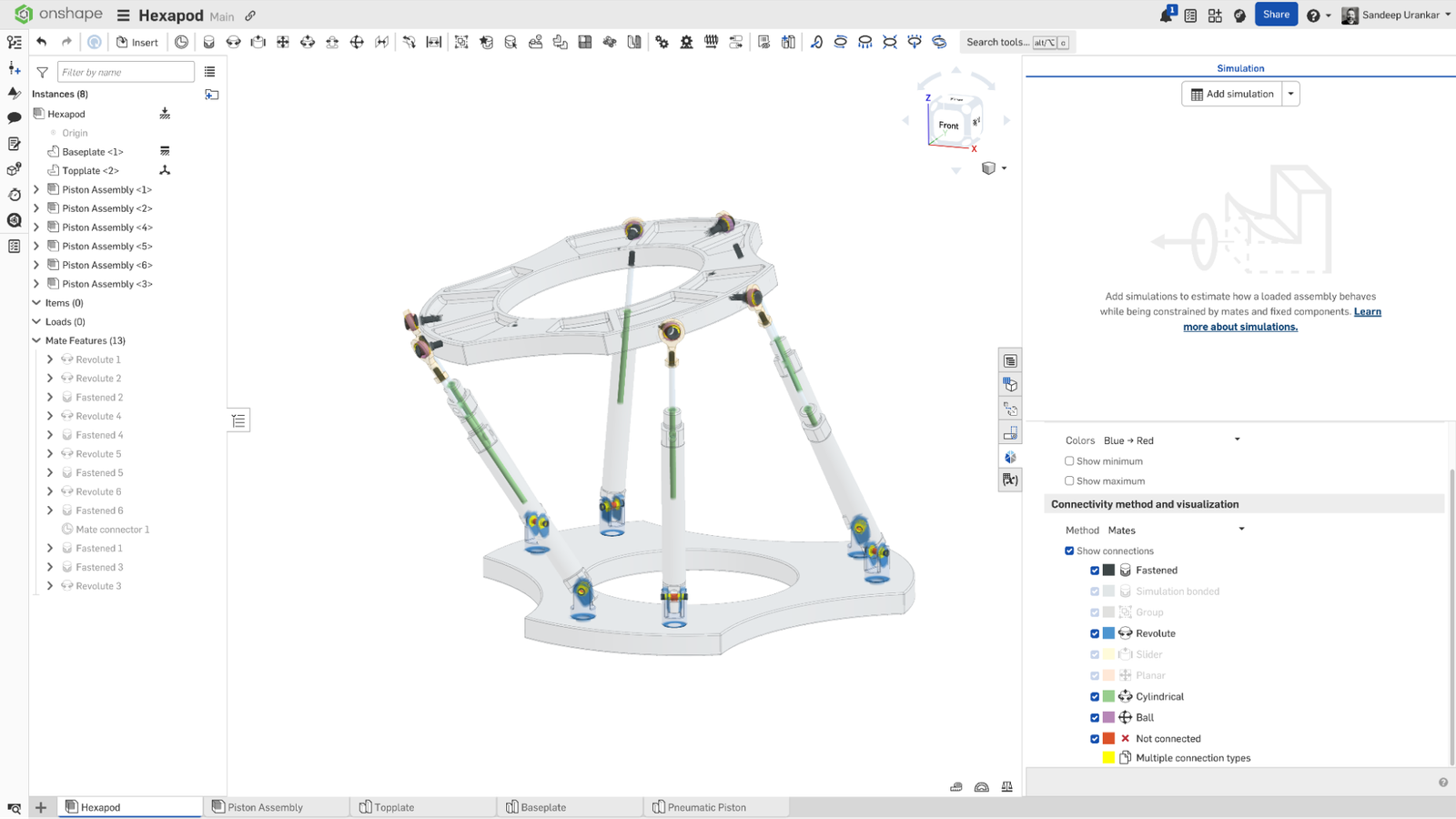Viewport: 1456px width, 819px height.
Task: Switch to the Topplate tab
Action: [x=395, y=807]
